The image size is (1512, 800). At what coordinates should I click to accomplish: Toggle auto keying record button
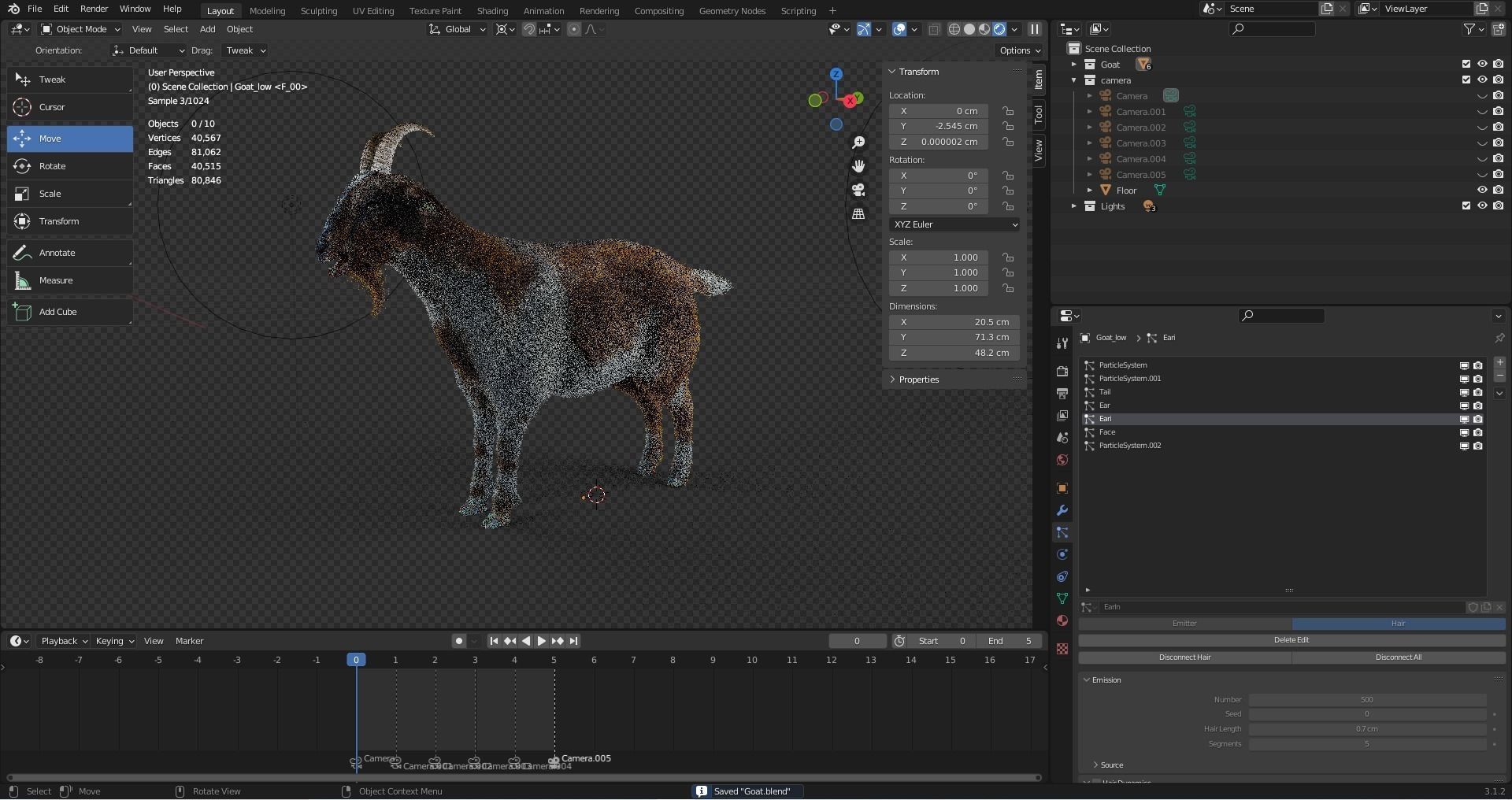(459, 641)
